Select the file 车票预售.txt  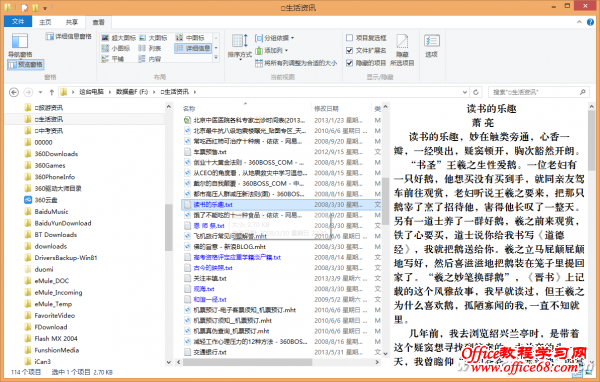coord(210,152)
